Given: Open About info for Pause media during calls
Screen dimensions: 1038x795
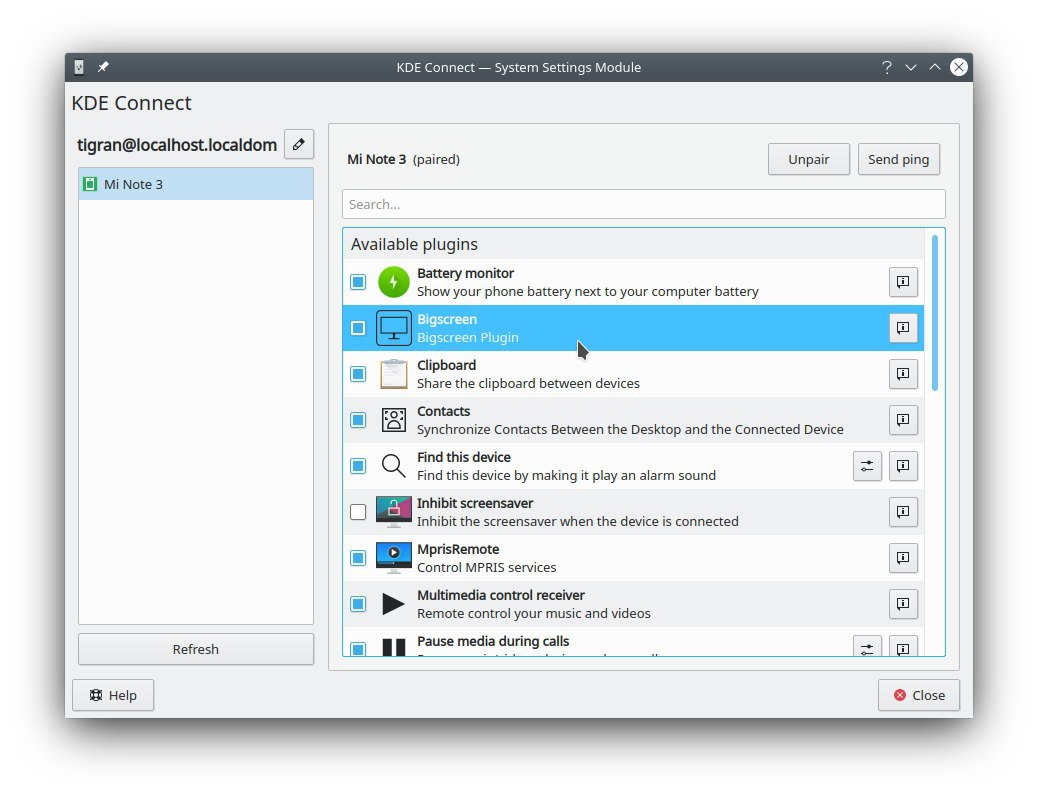Looking at the screenshot, I should [903, 647].
